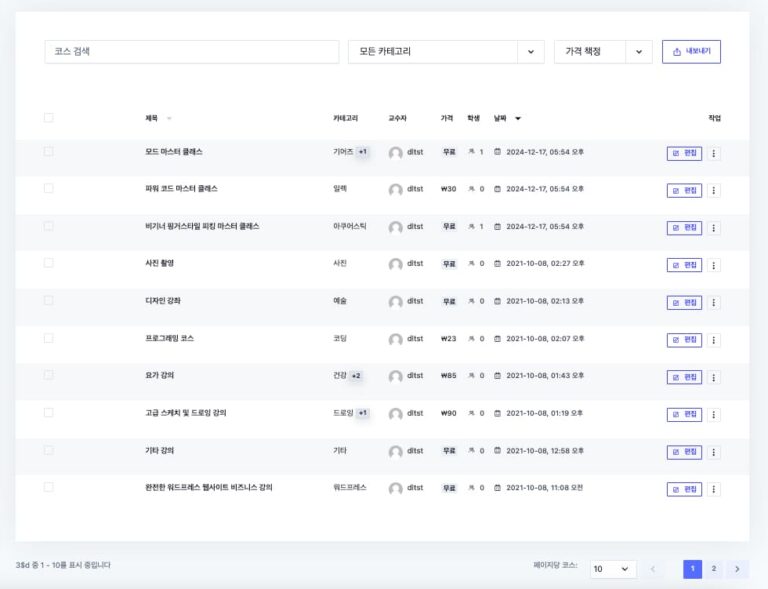Click the 내보내기 export button

pos(691,52)
